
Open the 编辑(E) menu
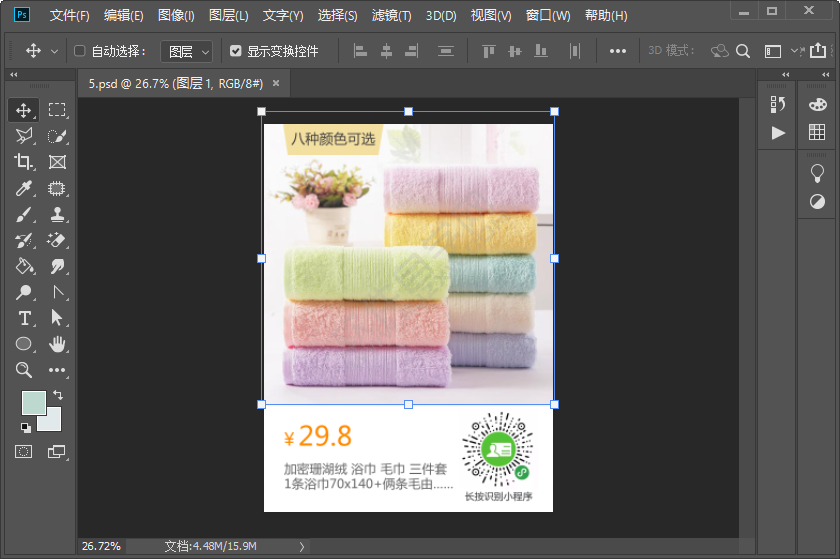coord(124,16)
